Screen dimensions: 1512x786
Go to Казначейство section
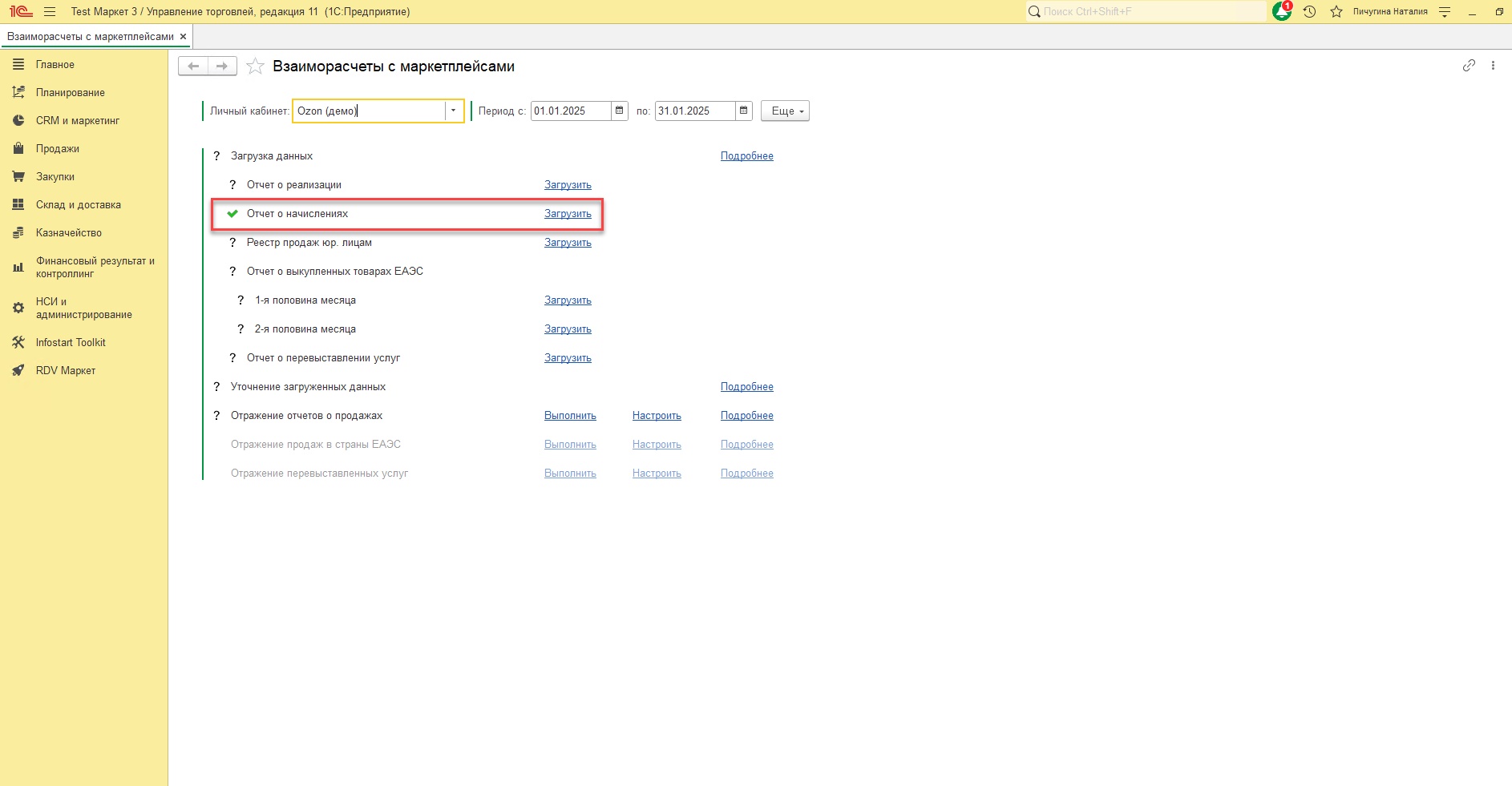(x=68, y=233)
